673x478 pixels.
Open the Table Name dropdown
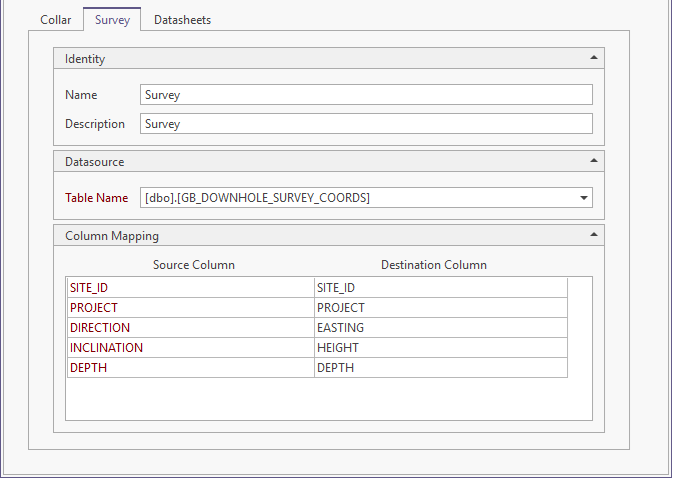(x=584, y=198)
